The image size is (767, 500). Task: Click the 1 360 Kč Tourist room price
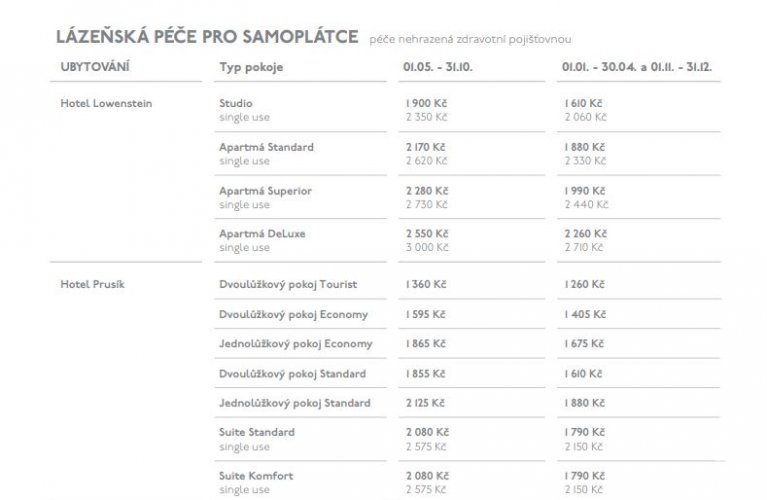[426, 284]
